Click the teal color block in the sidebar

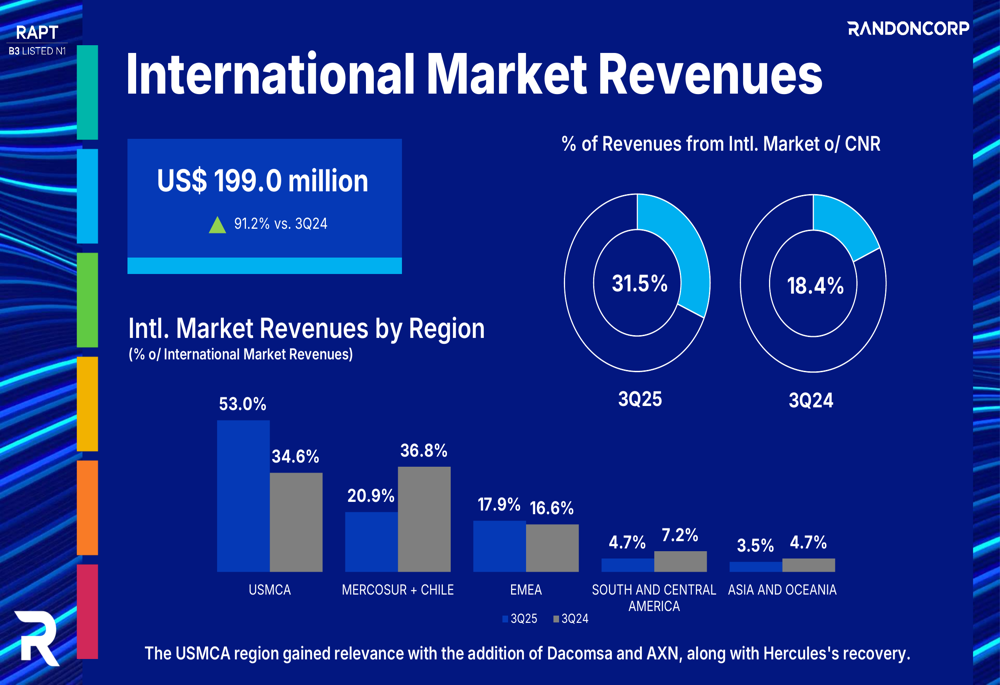87,92
